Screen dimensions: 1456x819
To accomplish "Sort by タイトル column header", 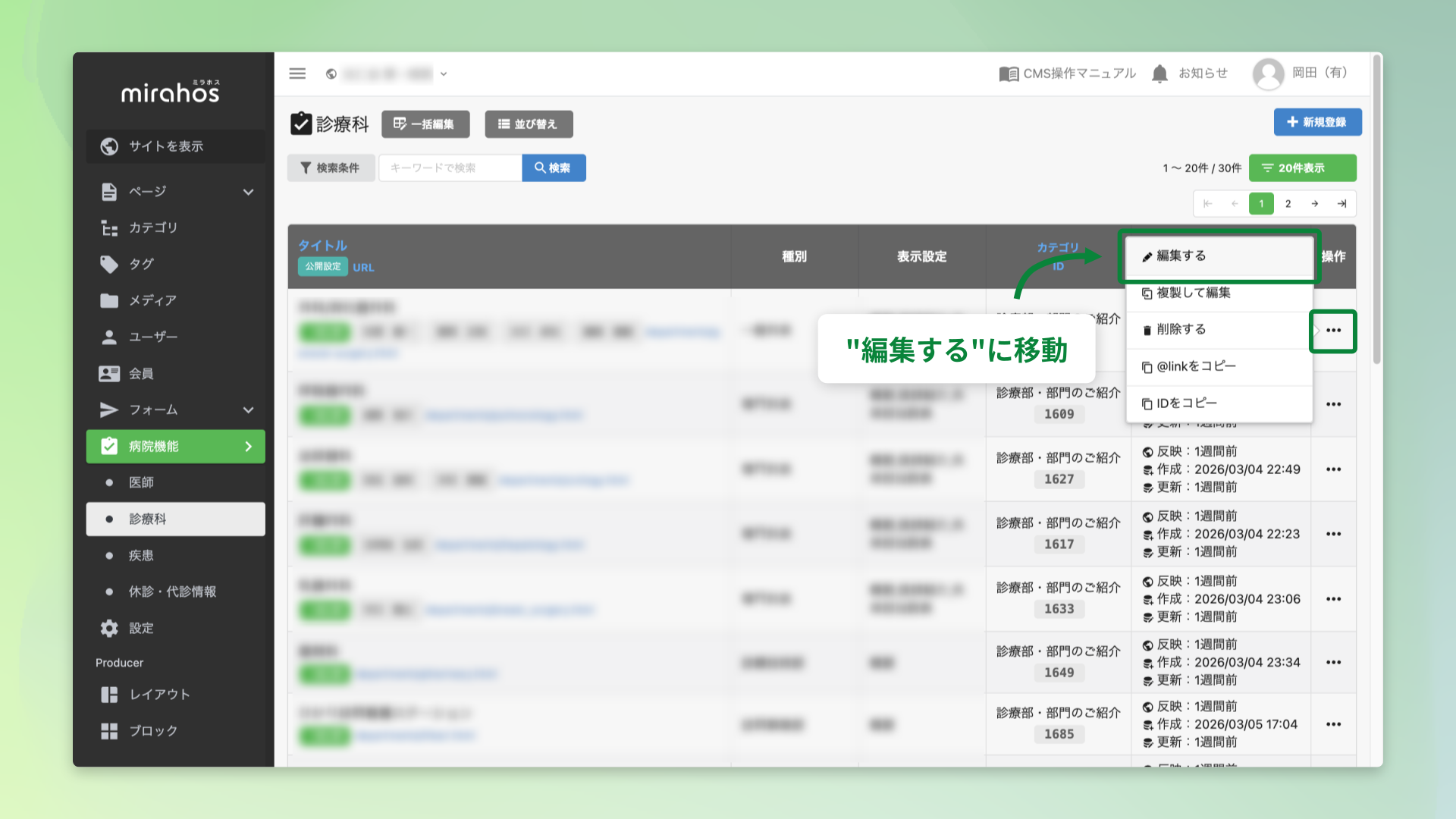I will 322,246.
